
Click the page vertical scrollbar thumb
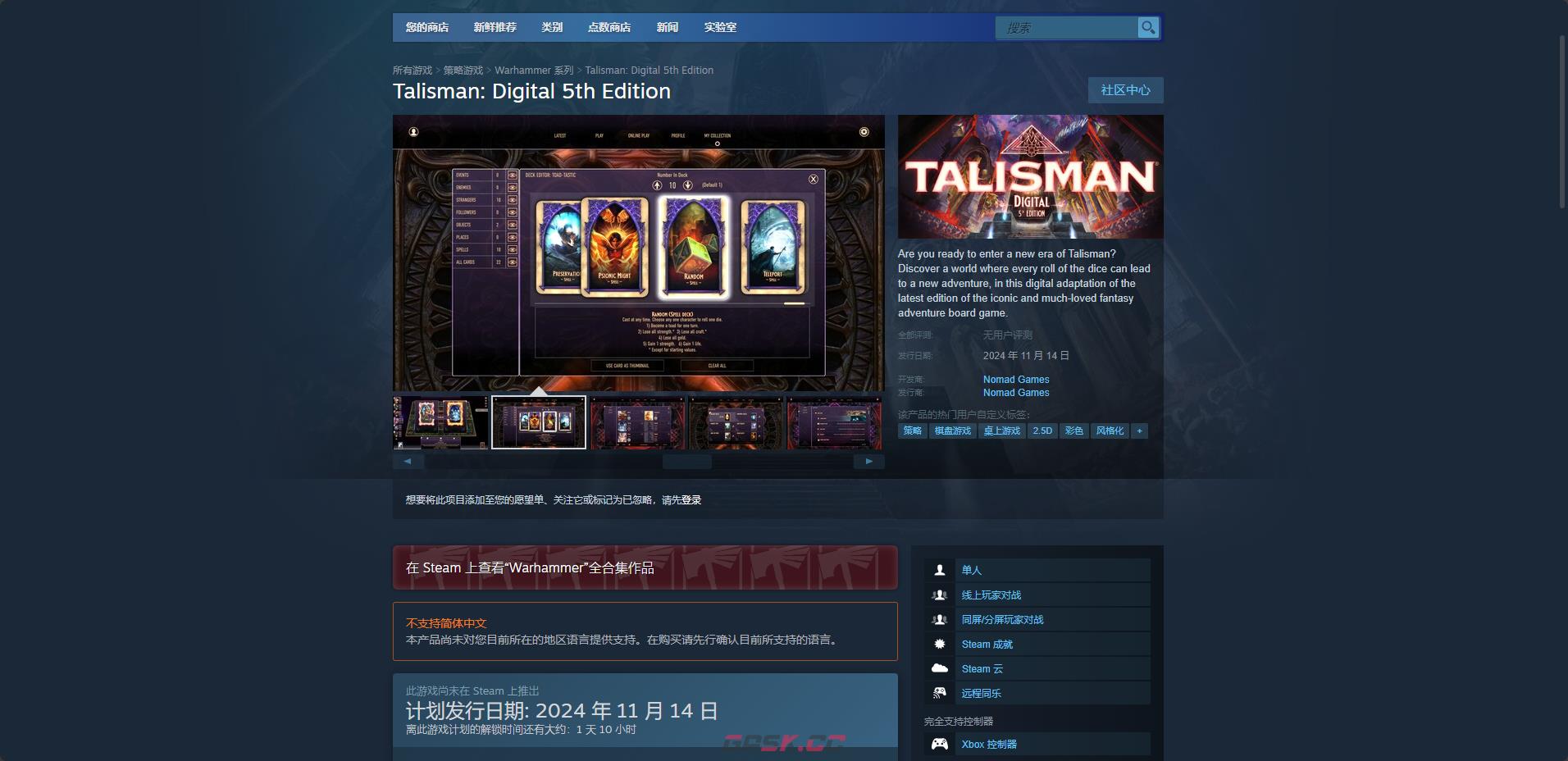coord(1562,121)
